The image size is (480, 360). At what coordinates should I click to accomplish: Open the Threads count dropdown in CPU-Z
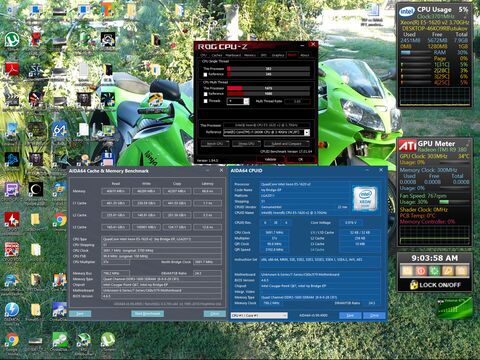pos(238,101)
